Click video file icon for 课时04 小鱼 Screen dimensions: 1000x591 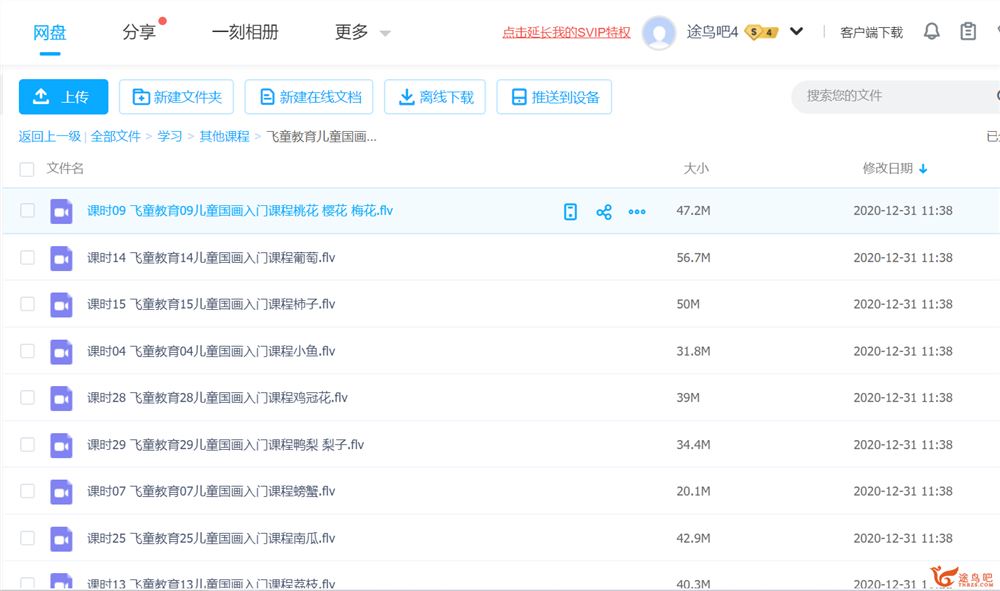[62, 351]
